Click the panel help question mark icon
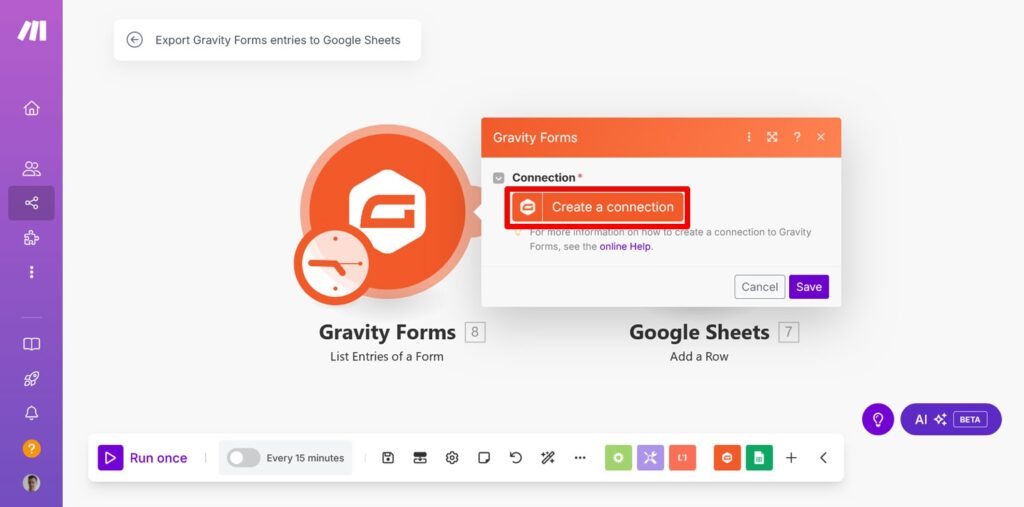The width and height of the screenshot is (1024, 507). coord(797,137)
